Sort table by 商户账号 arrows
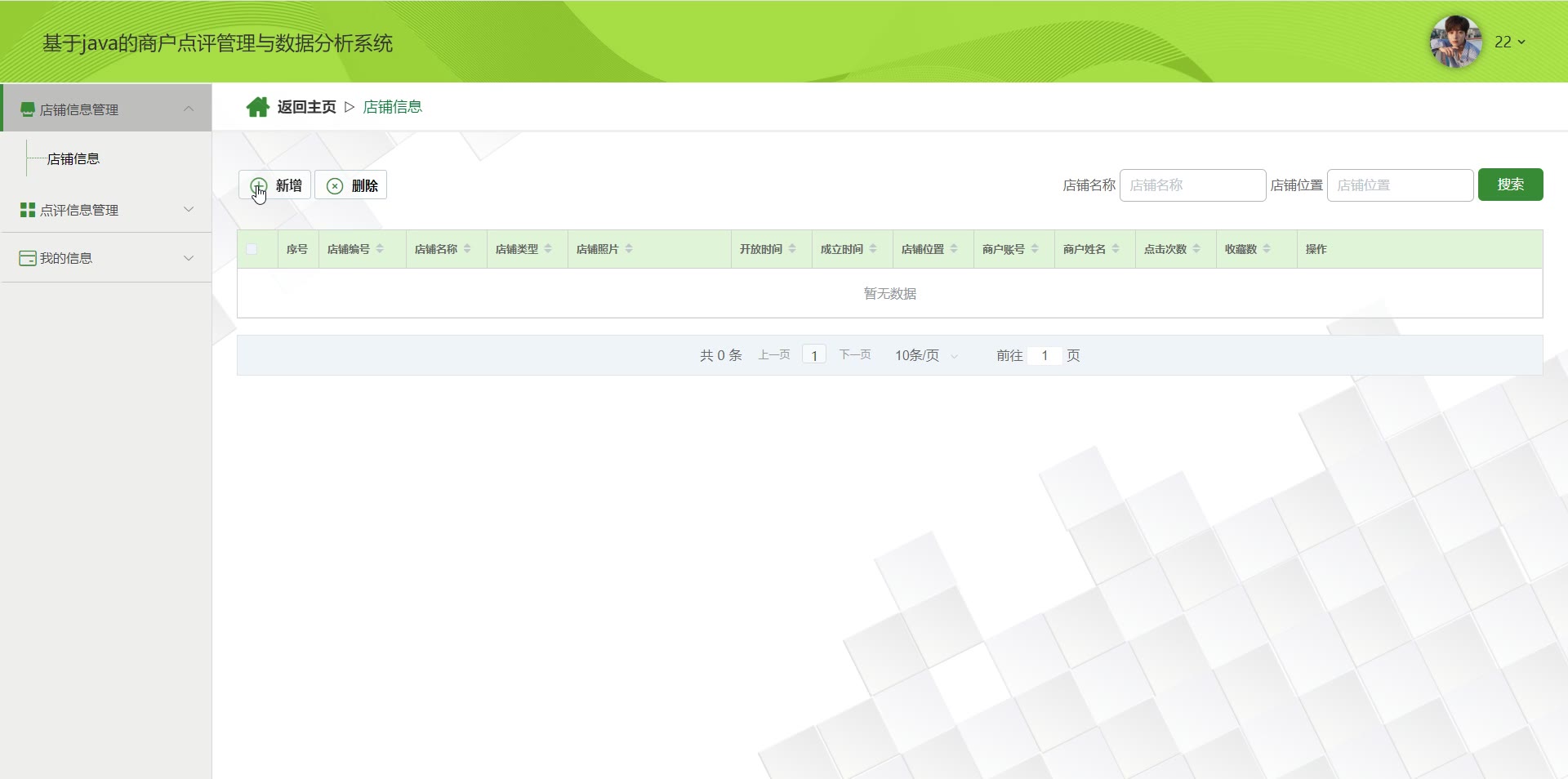This screenshot has height=779, width=1568. pyautogui.click(x=1035, y=249)
